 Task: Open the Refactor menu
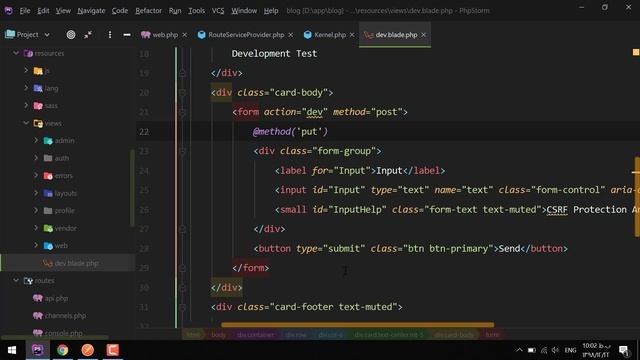[x=148, y=11]
